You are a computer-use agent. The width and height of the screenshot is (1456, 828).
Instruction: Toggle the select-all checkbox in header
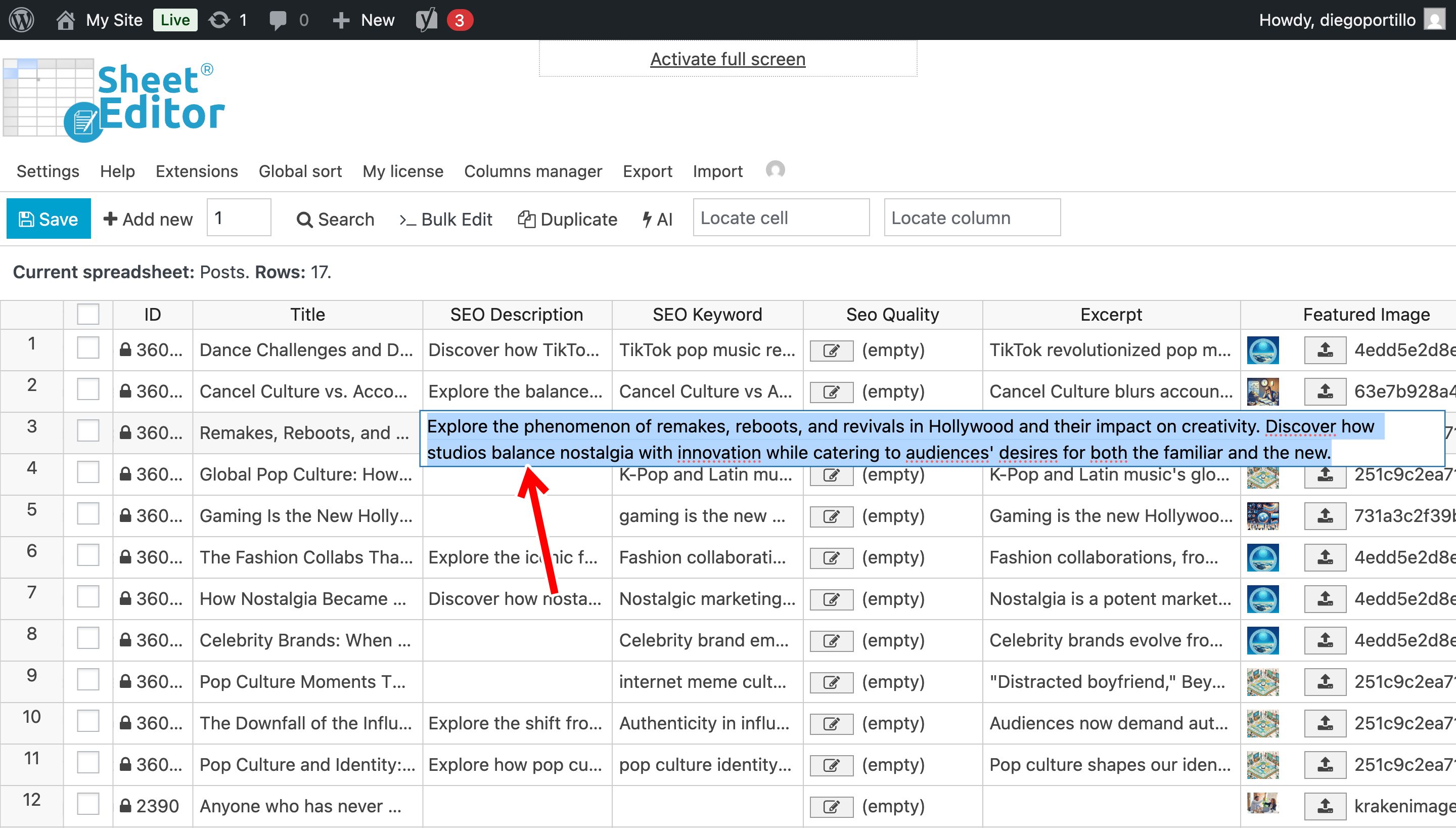(x=88, y=315)
